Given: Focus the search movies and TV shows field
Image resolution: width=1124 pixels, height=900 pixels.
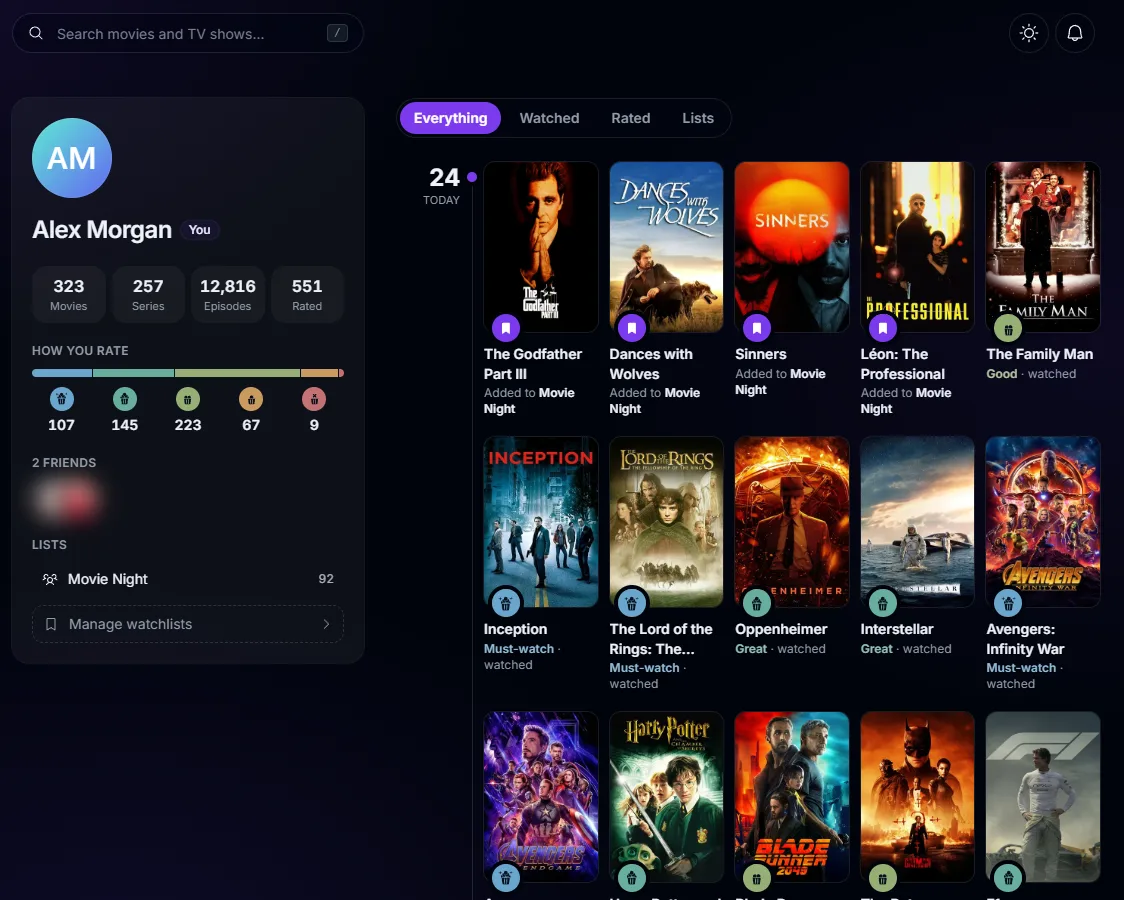Looking at the screenshot, I should click(188, 33).
